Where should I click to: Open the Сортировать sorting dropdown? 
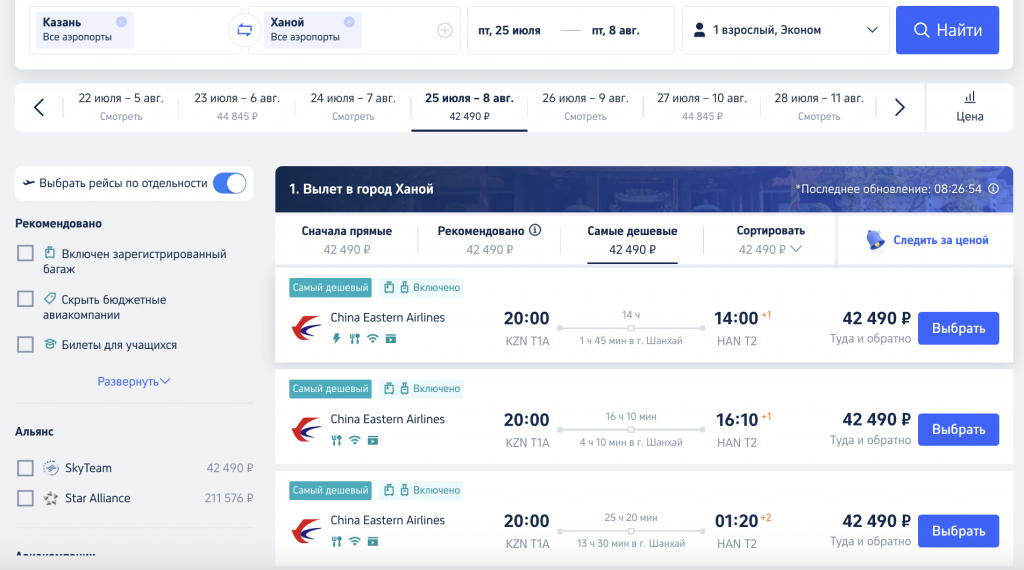click(x=770, y=240)
